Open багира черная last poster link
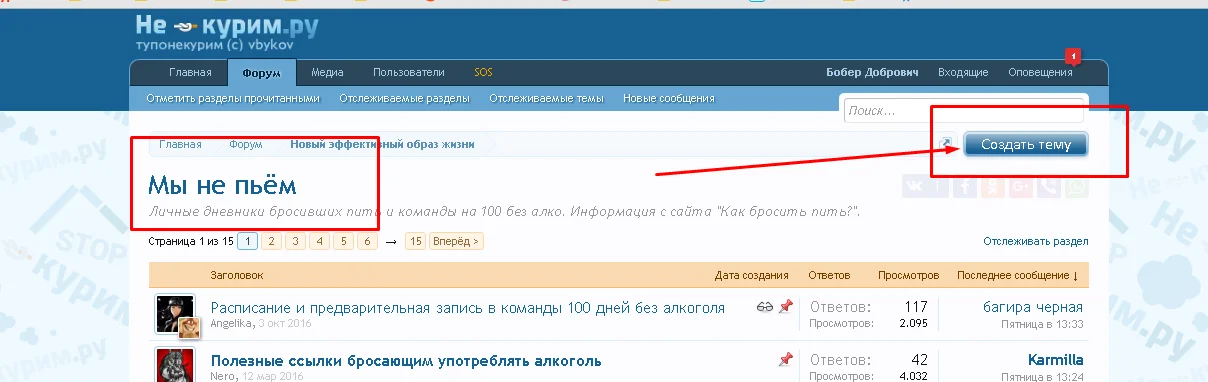The height and width of the screenshot is (382, 1208). click(1033, 307)
